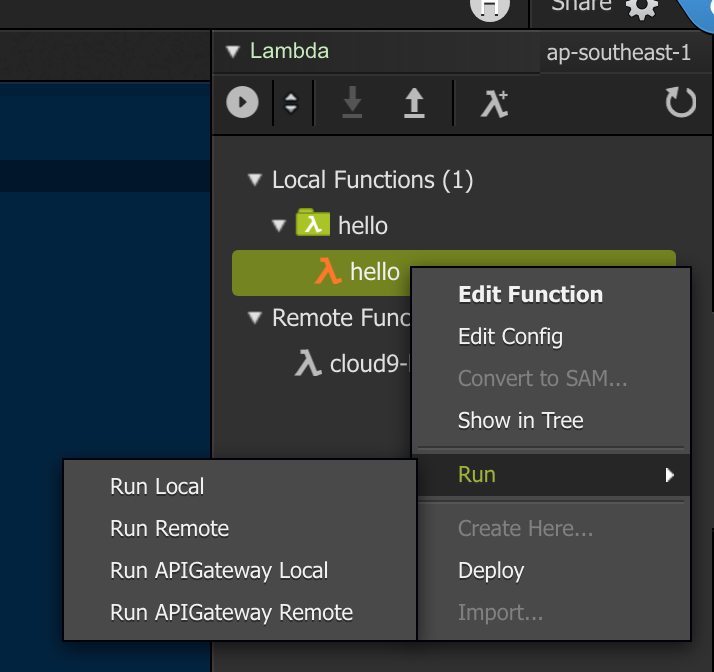Open the run mode selector arrows
Viewport: 714px width, 672px height.
291,103
